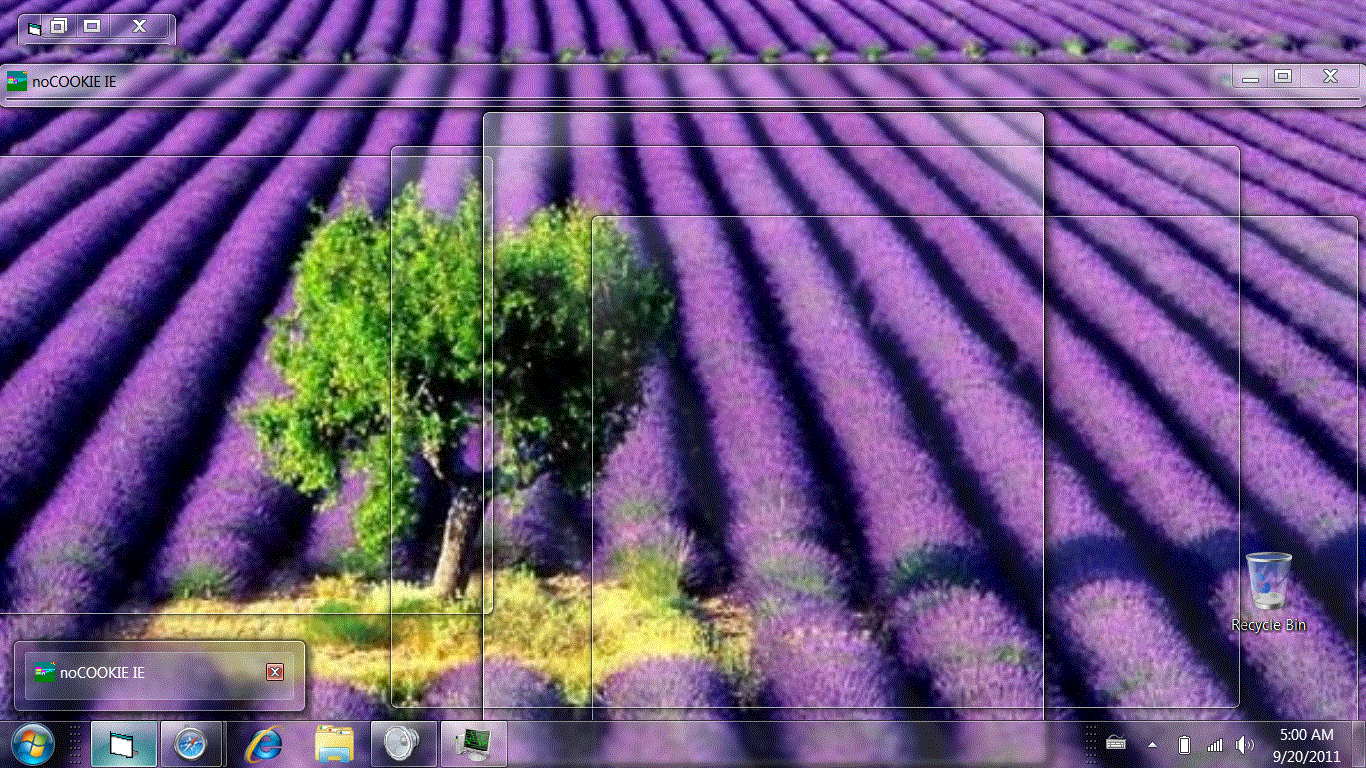1366x768 pixels.
Task: Open network signal tray icon
Action: (x=1214, y=744)
